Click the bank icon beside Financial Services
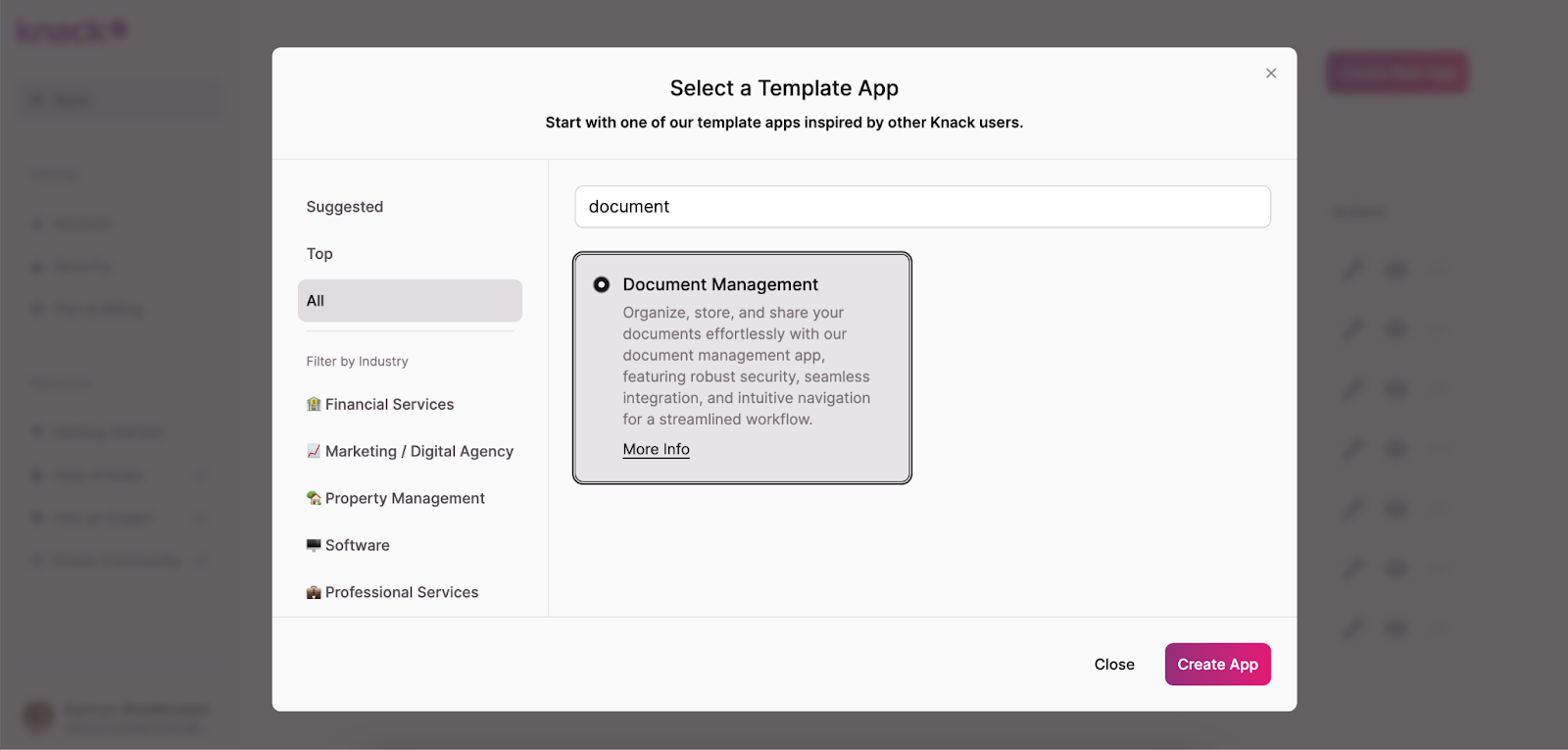The width and height of the screenshot is (1568, 750). point(314,404)
